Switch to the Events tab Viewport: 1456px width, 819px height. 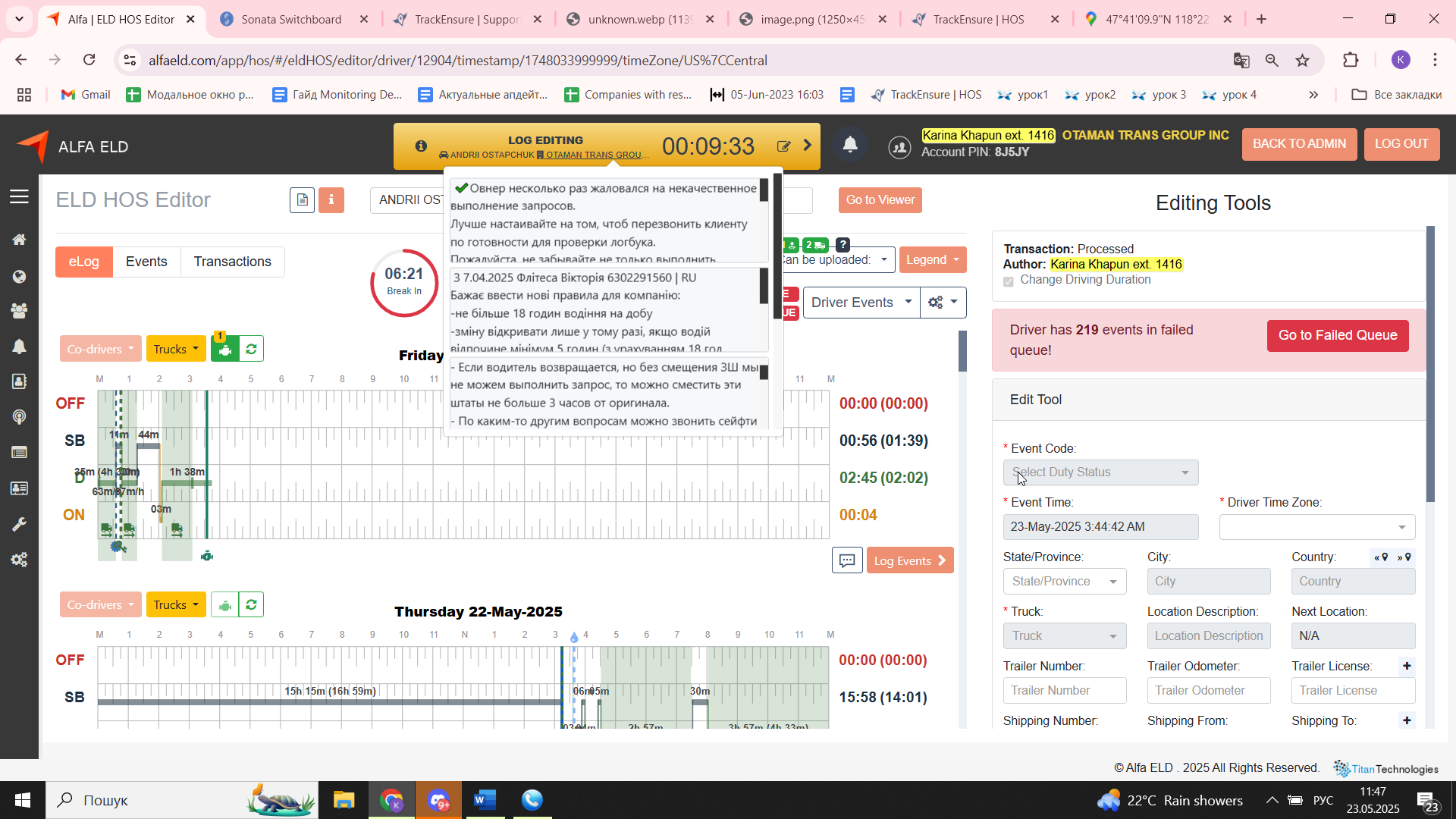coord(146,262)
